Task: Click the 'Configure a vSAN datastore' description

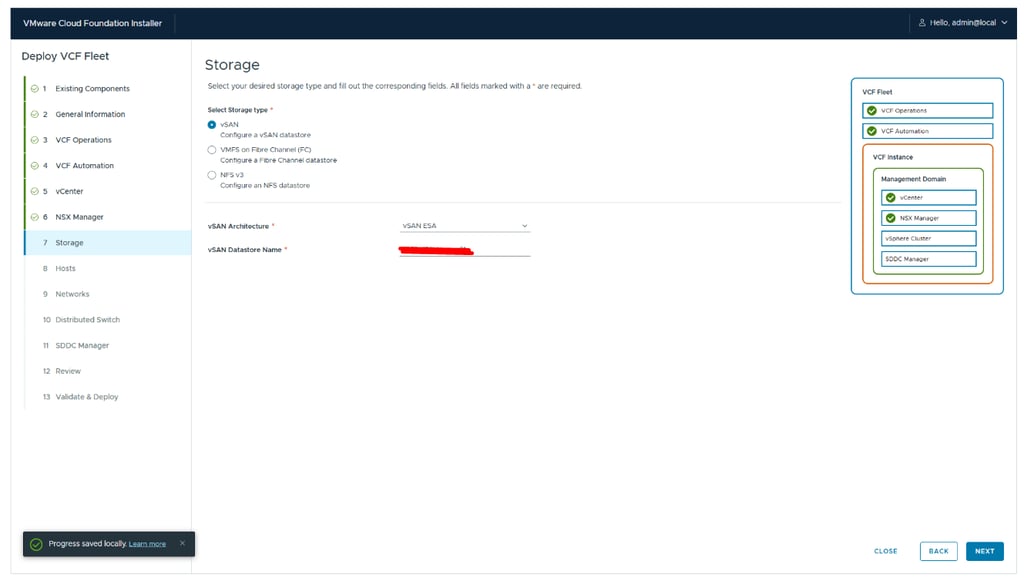Action: [265, 135]
